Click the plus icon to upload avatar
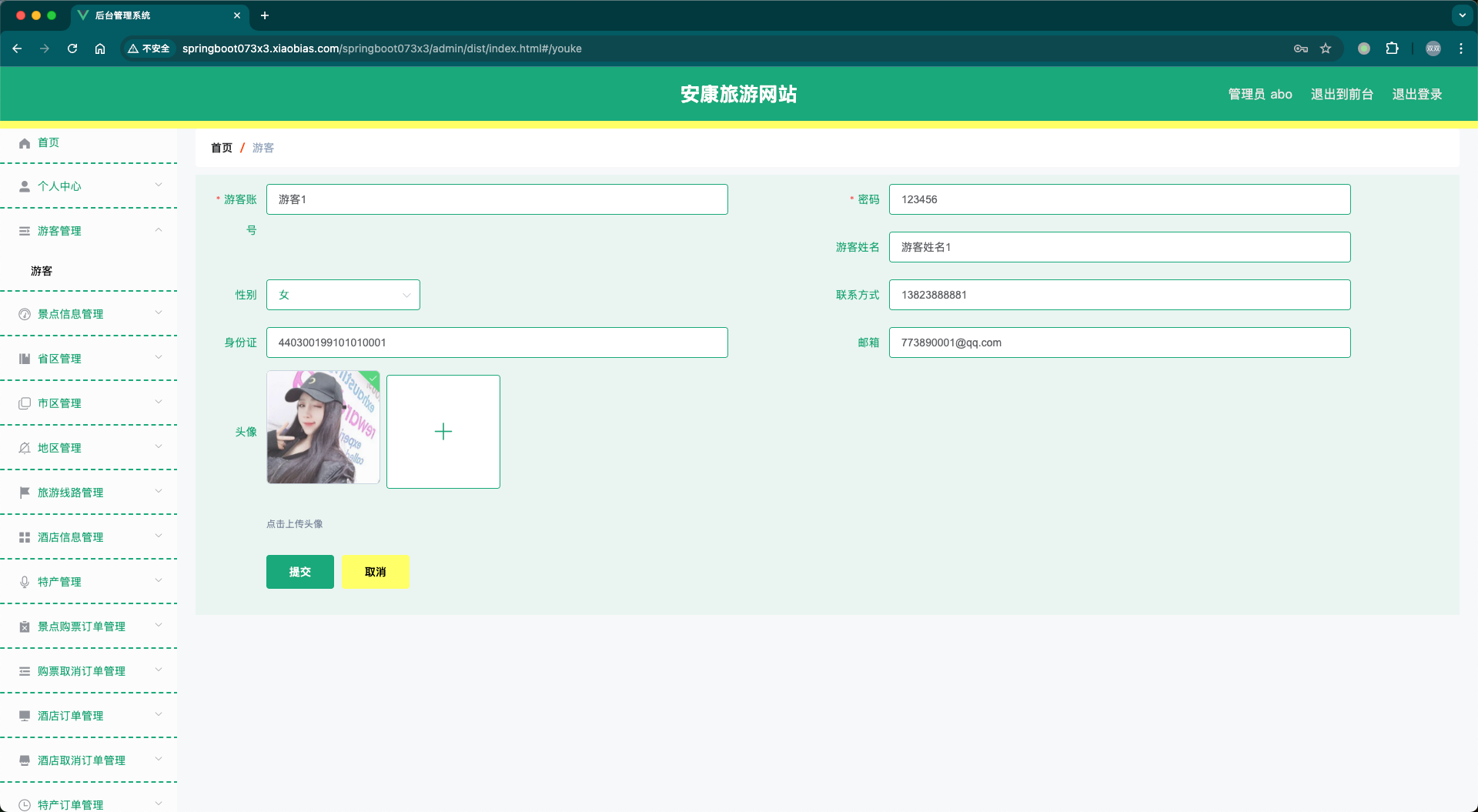Screen dimensions: 1478x812 tap(443, 432)
